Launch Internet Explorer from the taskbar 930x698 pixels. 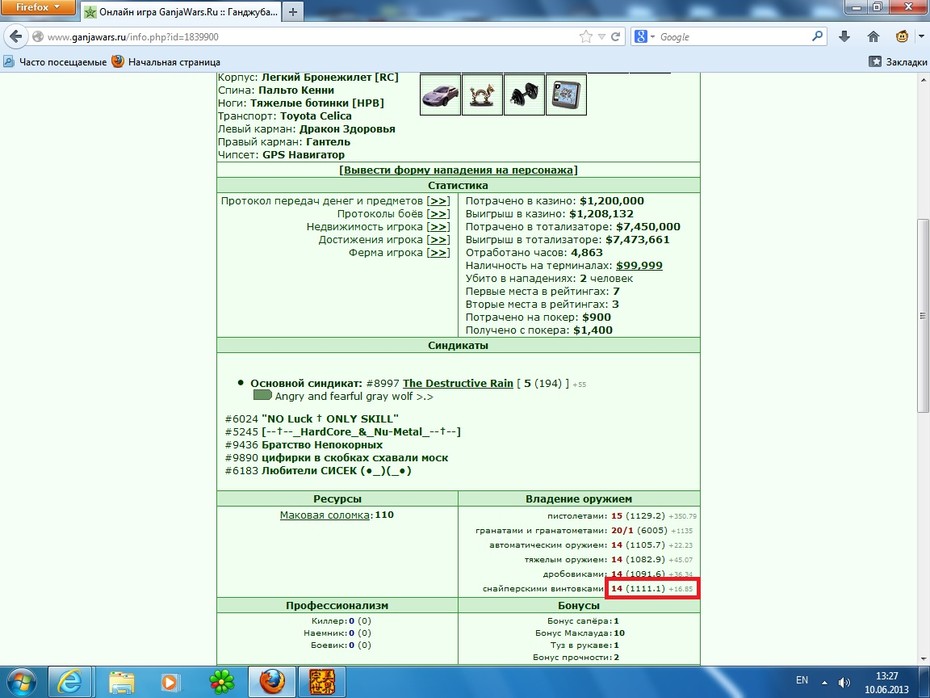click(x=69, y=682)
